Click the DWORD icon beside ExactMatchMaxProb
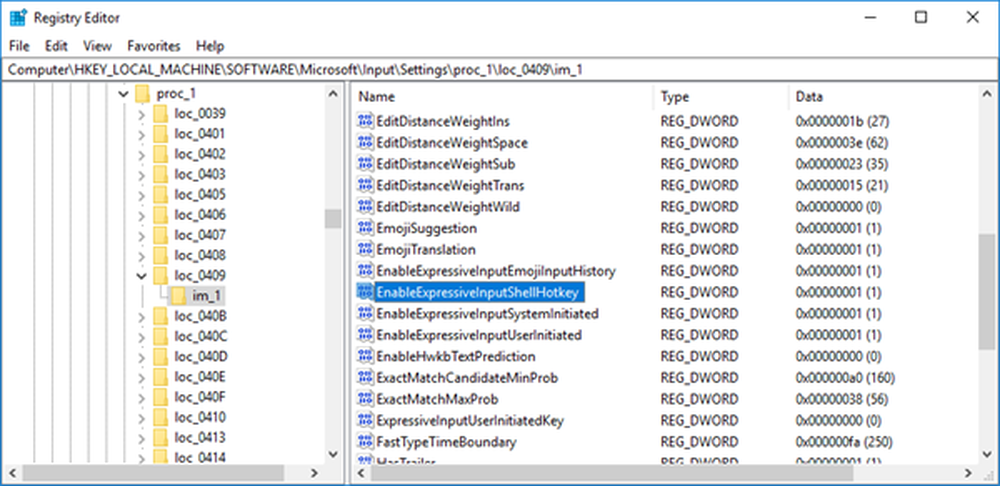The image size is (1000, 486). [x=365, y=399]
